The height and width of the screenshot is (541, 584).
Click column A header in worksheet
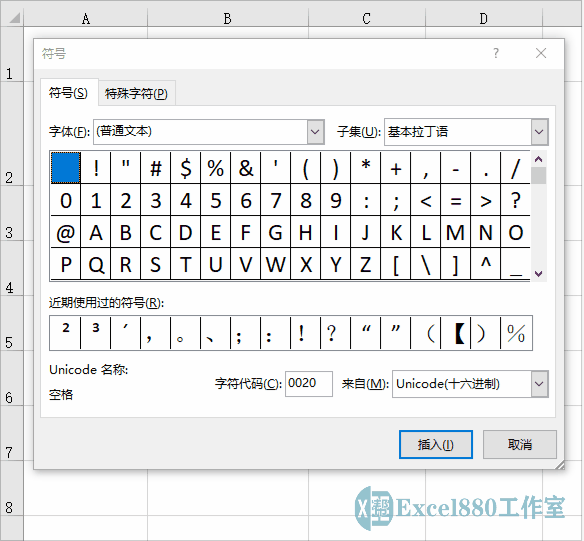[x=86, y=18]
